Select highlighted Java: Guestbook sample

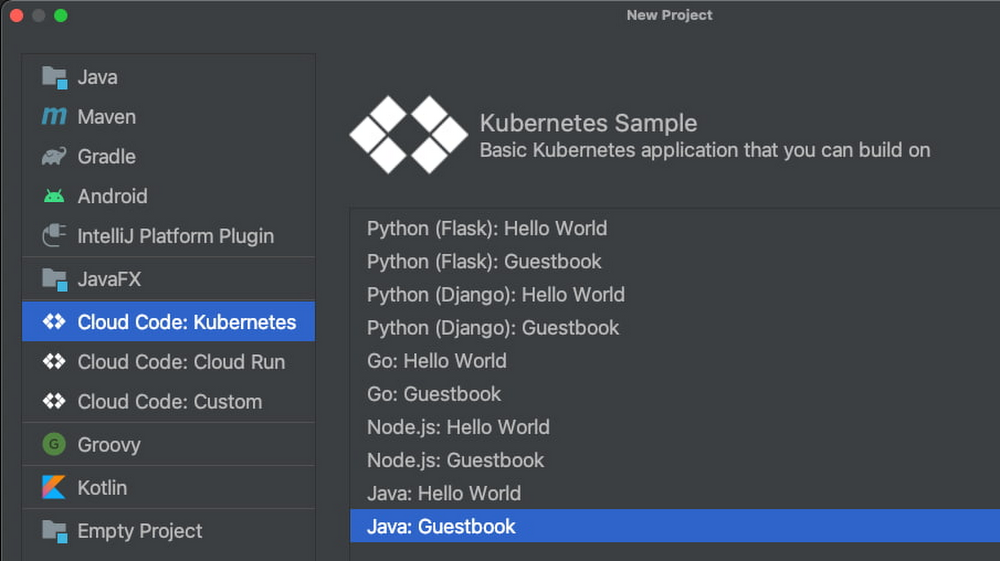point(675,526)
